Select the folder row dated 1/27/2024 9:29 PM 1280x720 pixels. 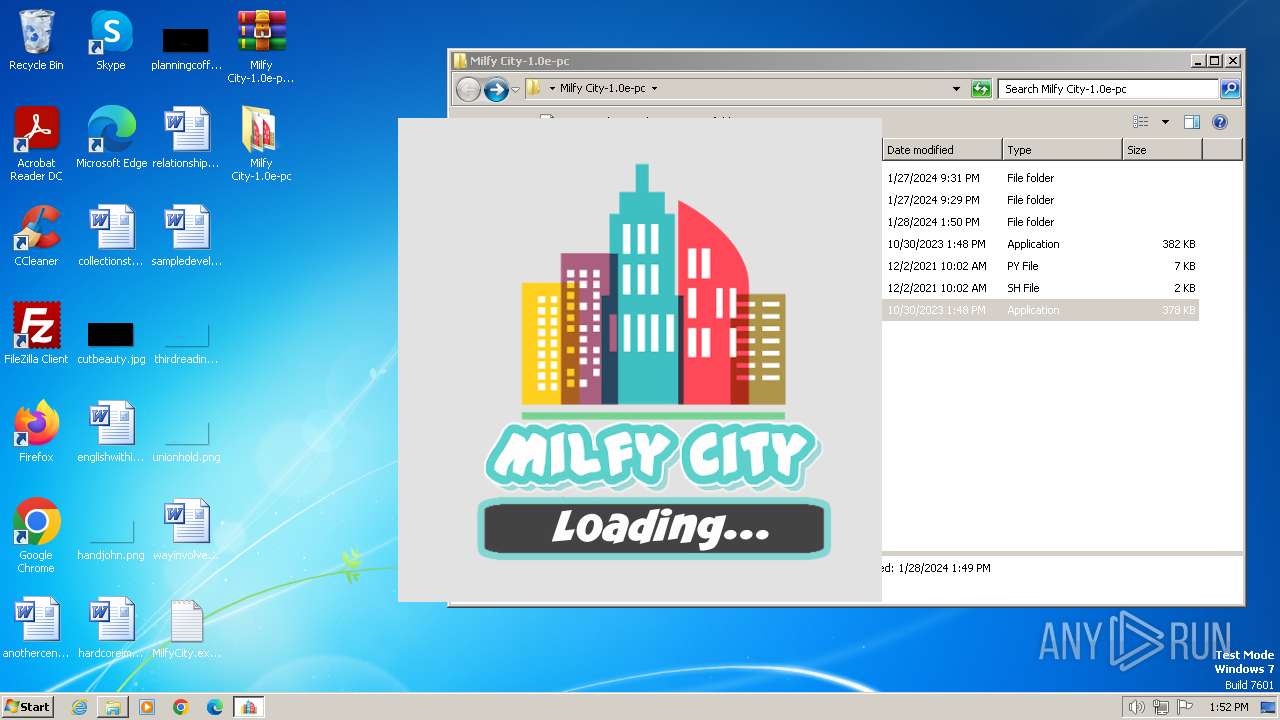click(x=1040, y=200)
